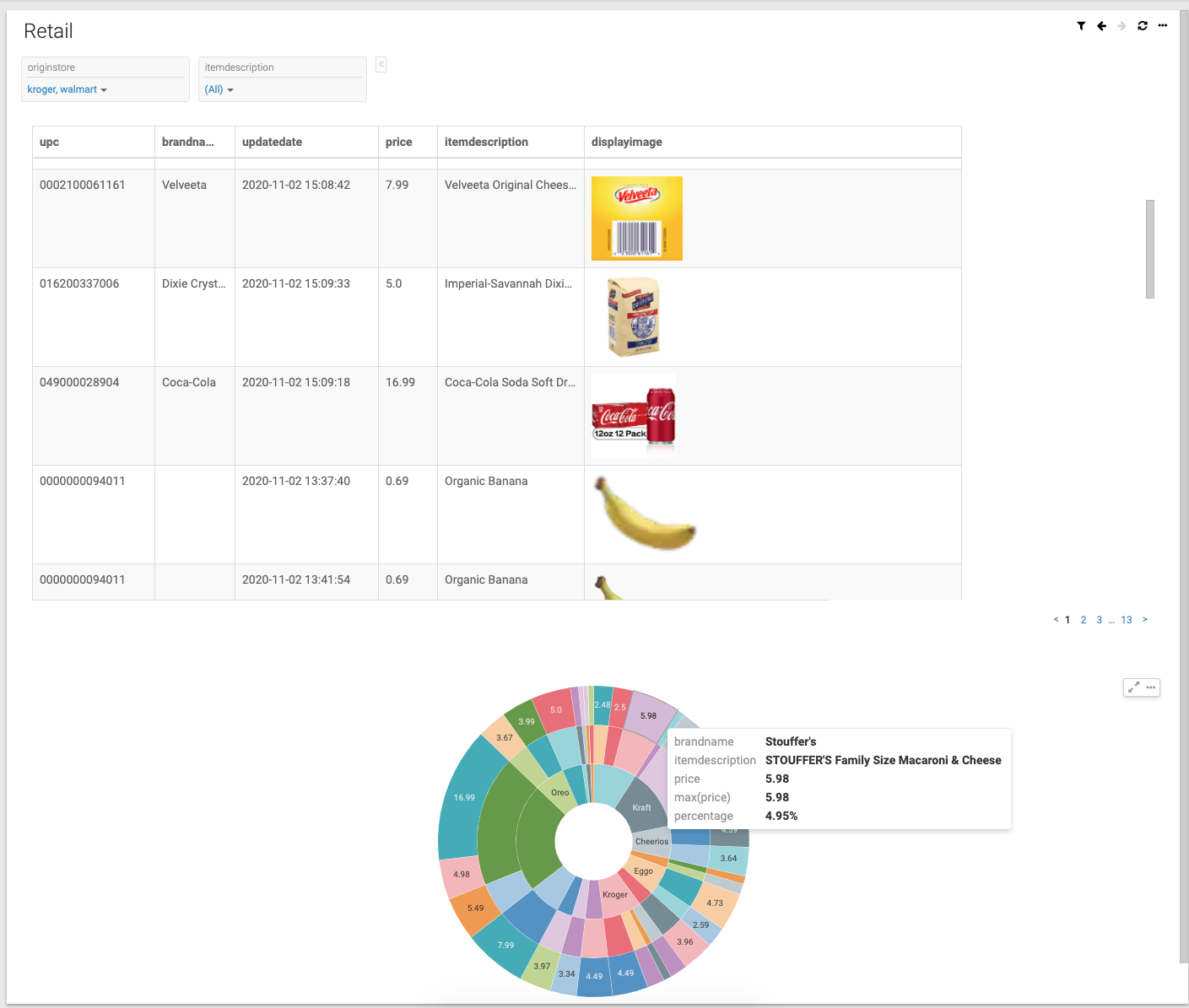This screenshot has width=1189, height=1008.
Task: Go back with the left arrow icon
Action: tap(1101, 26)
